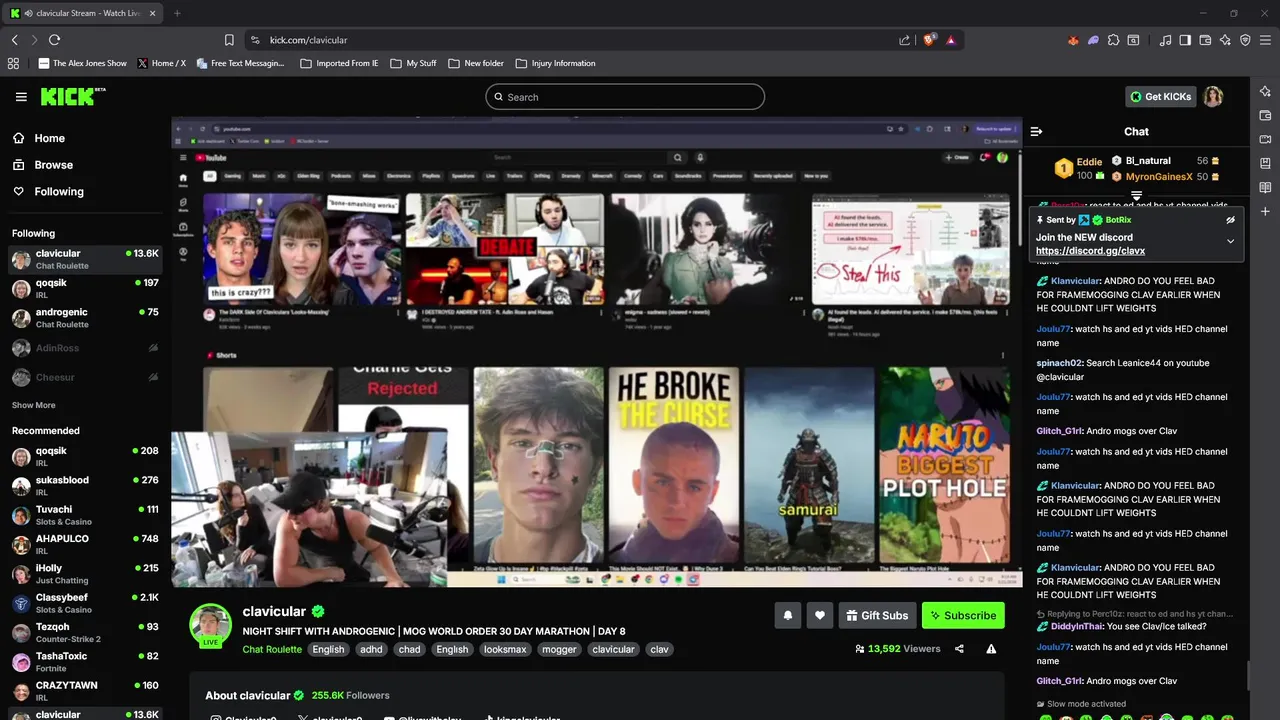This screenshot has height=720, width=1280.
Task: Click the Kick search field
Action: pos(625,97)
